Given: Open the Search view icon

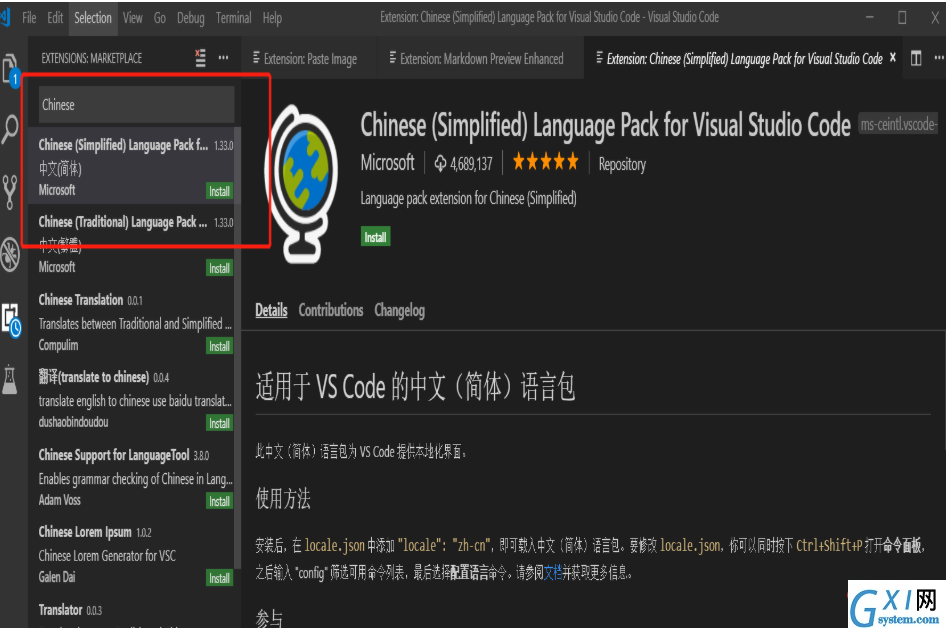Looking at the screenshot, I should [10, 129].
